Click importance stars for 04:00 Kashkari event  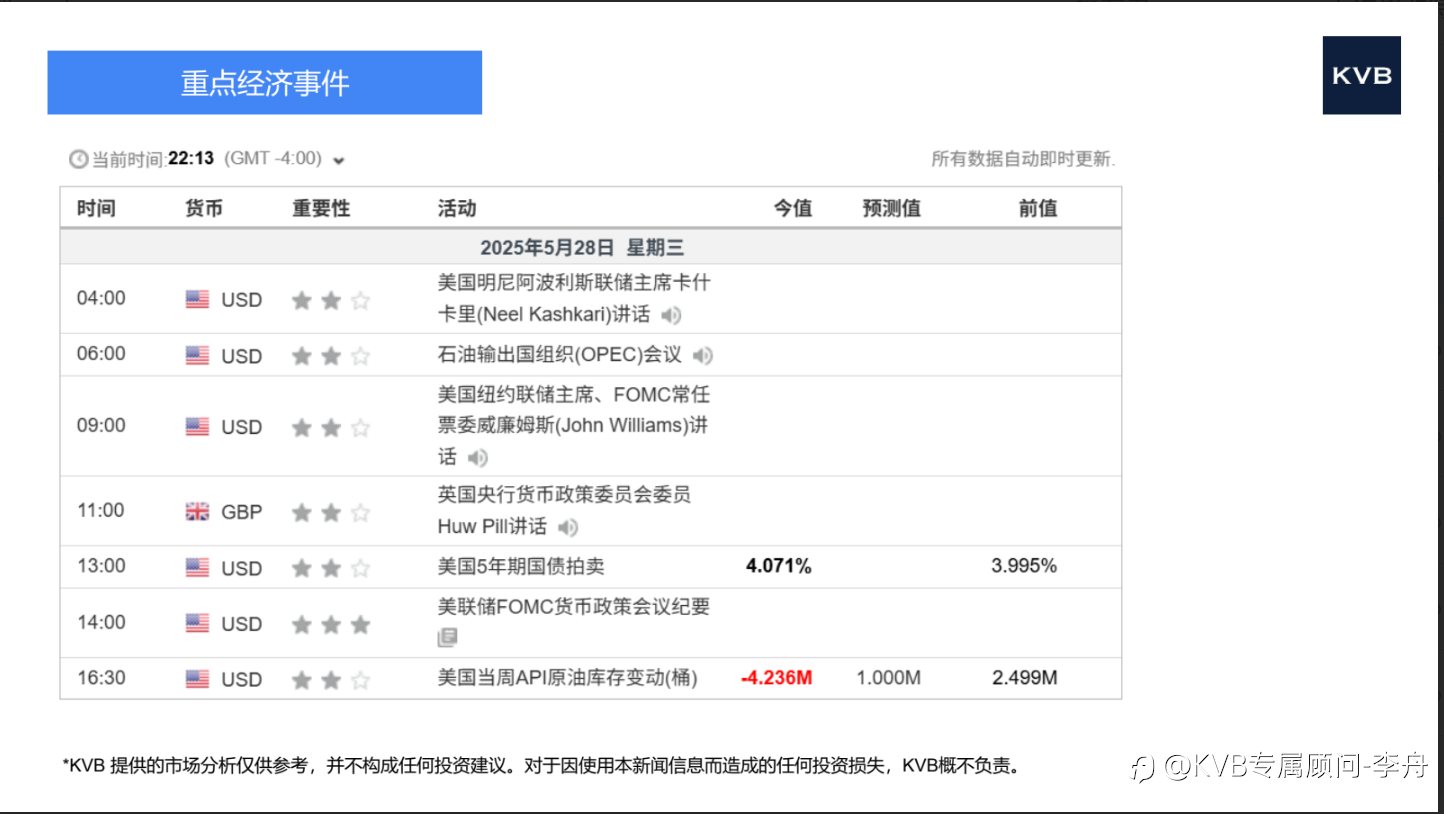331,300
